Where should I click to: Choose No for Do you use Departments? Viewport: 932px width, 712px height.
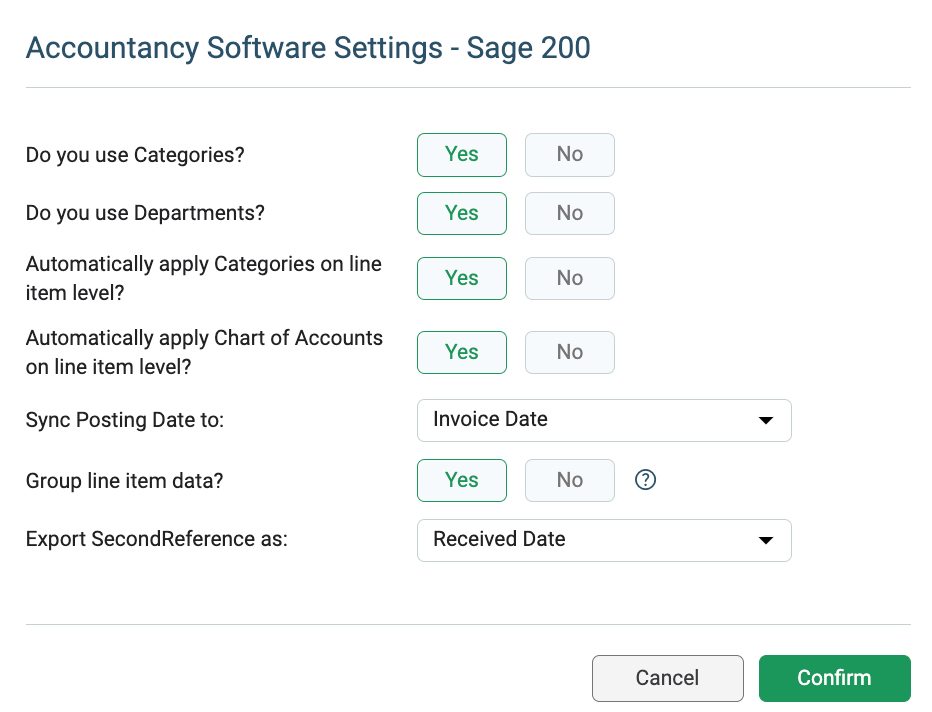tap(569, 213)
